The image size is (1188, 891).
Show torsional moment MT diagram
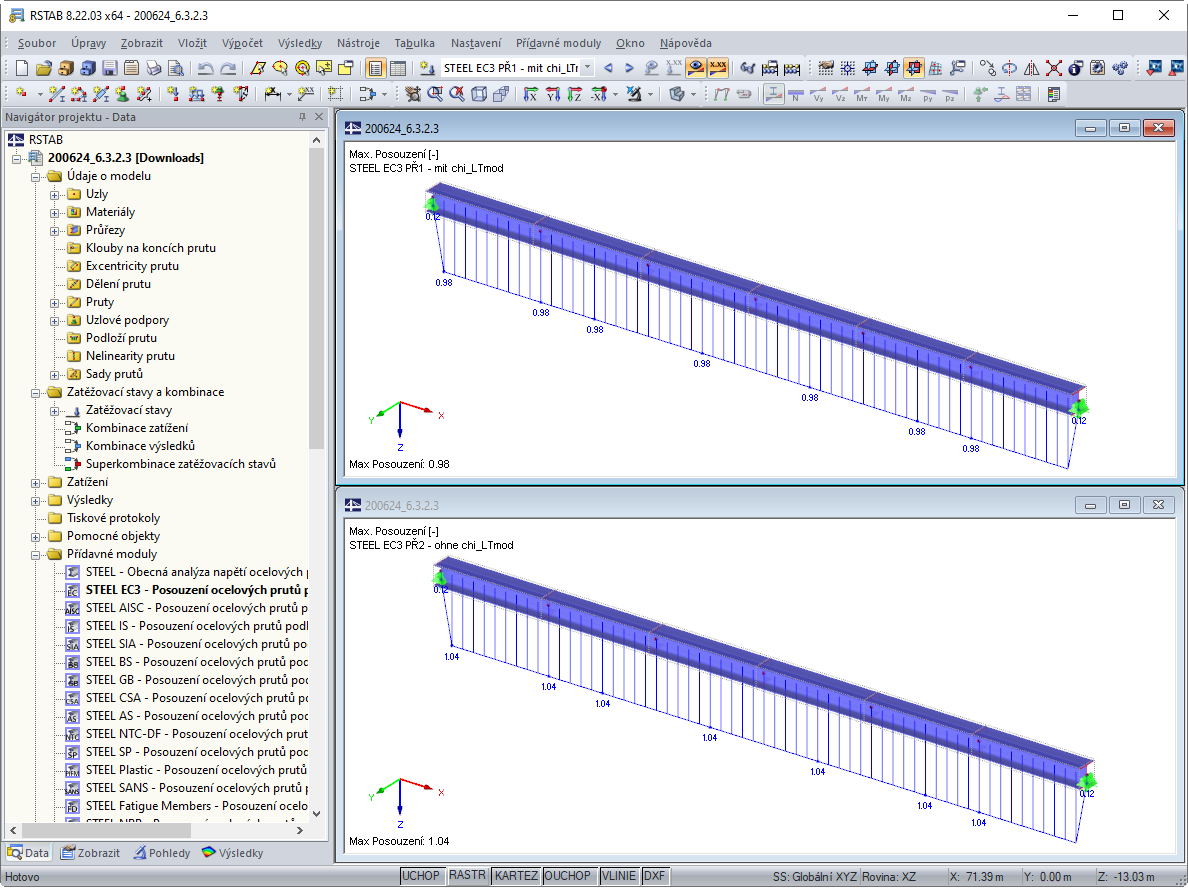click(861, 94)
